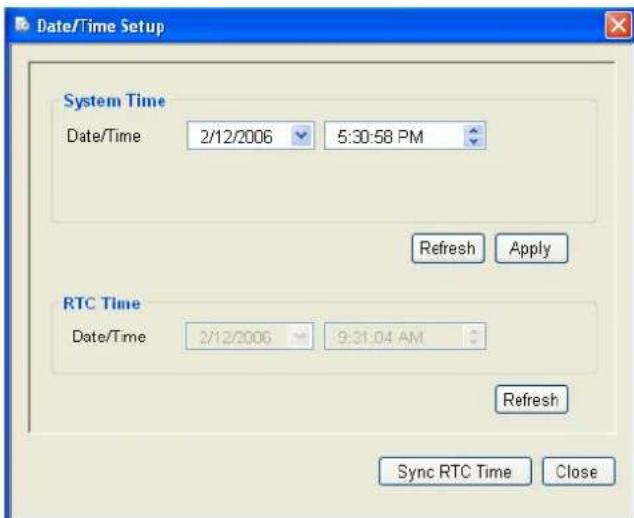The image size is (634, 518).
Task: Open the System Time date dropdown arrow
Action: 302,135
